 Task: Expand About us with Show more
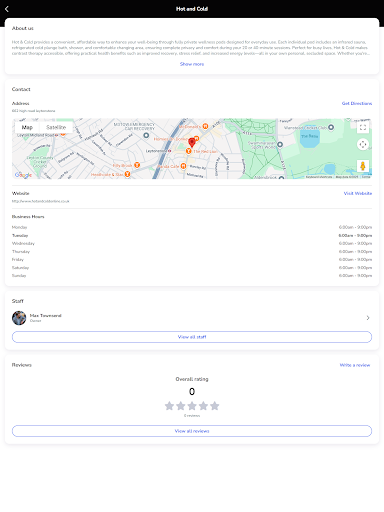click(192, 64)
